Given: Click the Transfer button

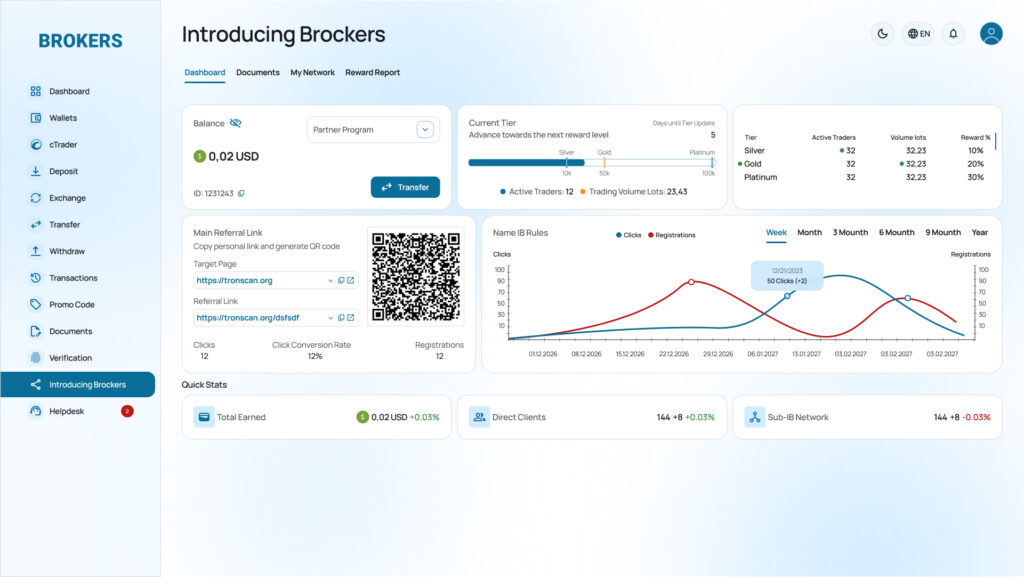Looking at the screenshot, I should pos(405,187).
